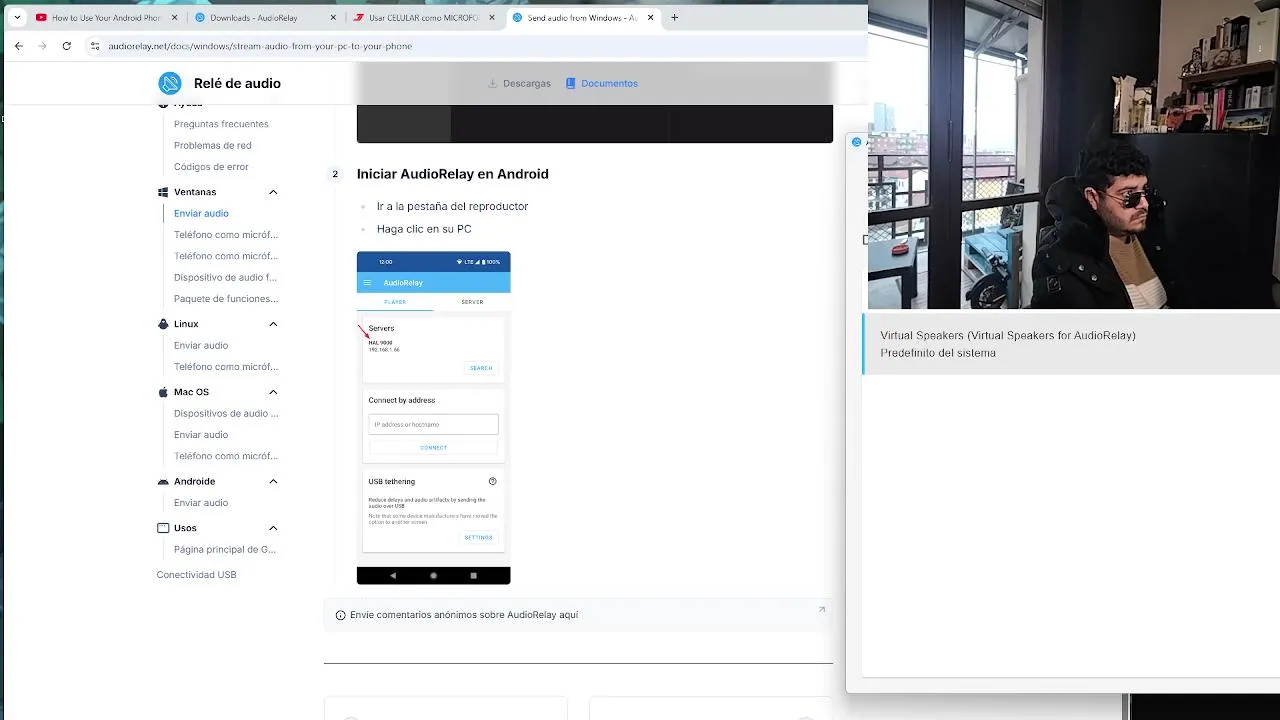Click the Windows logo icon beside Ventanas
This screenshot has width=1280, height=720.
(163, 192)
